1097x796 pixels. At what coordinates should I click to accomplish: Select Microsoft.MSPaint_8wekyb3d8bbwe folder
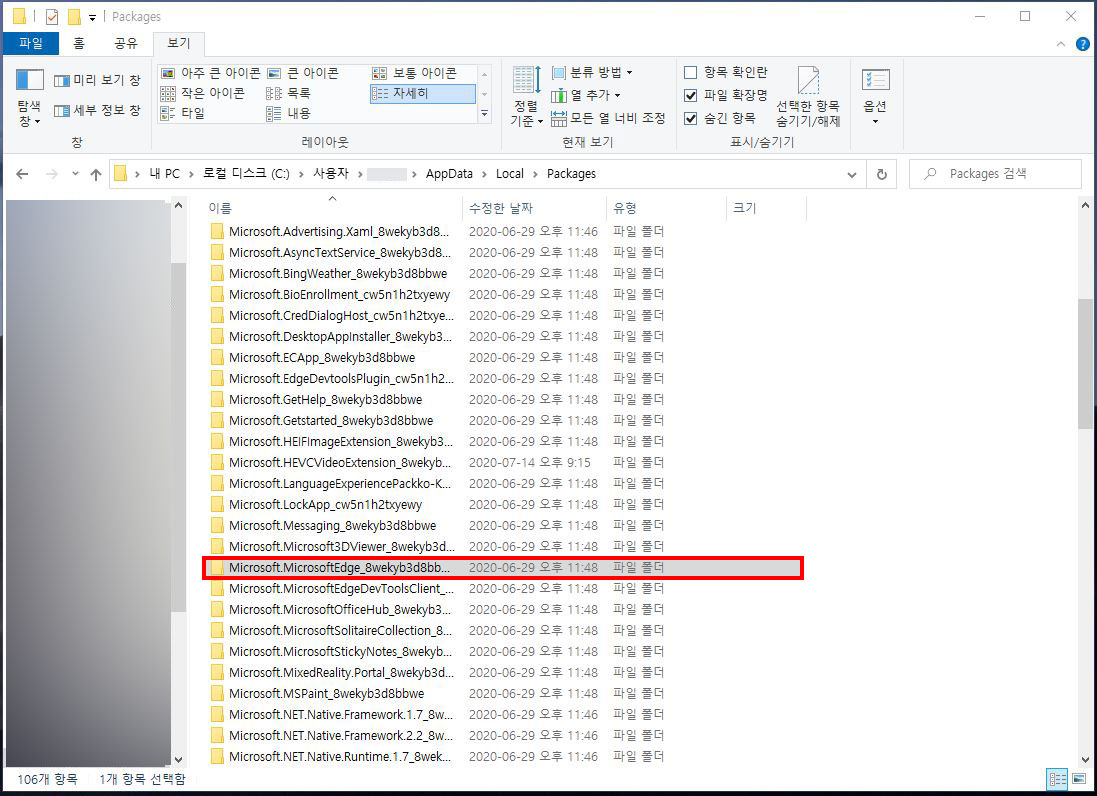327,694
